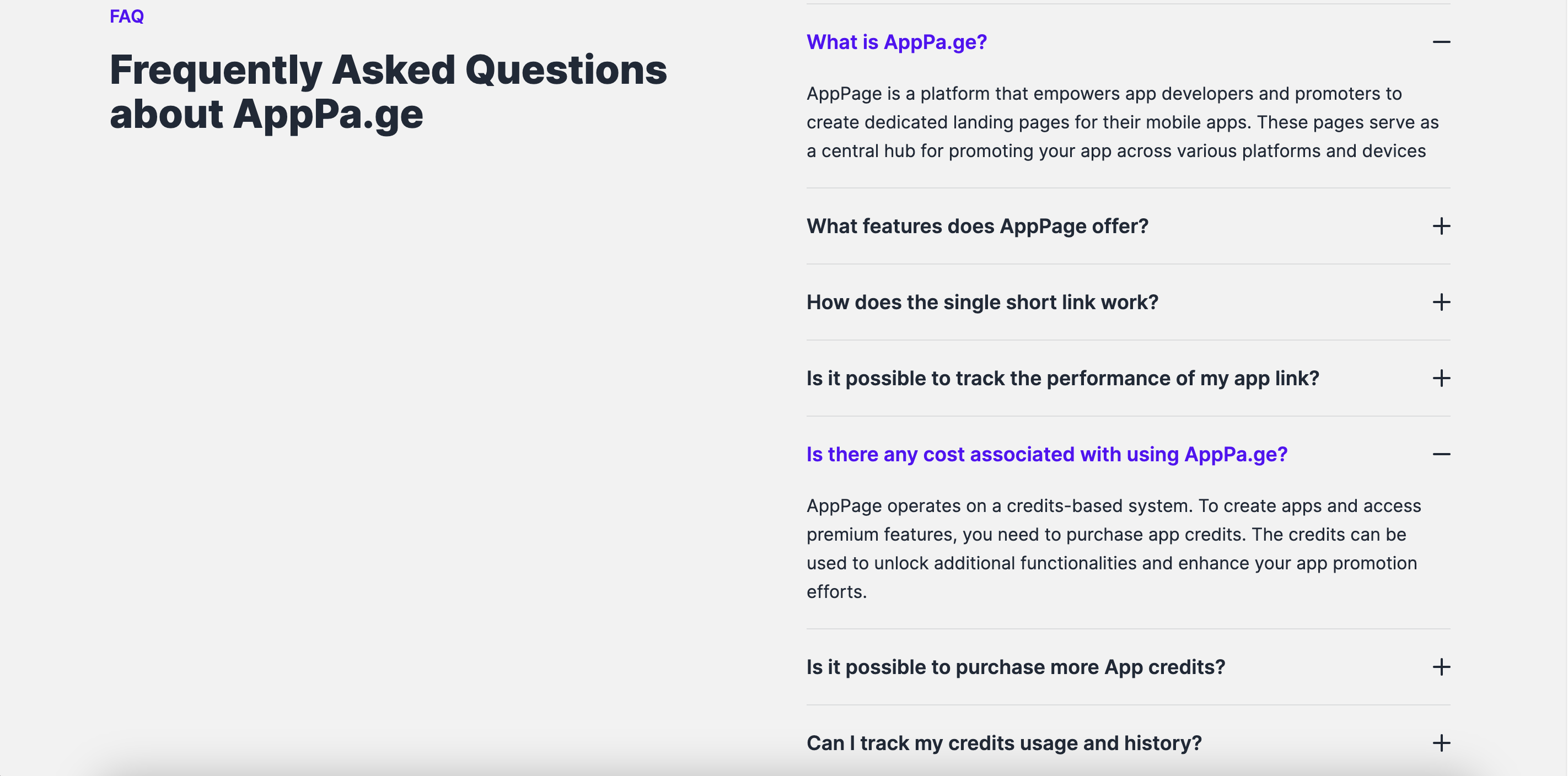Click plus icon beside 'What features does AppPage offer?'
Viewport: 1568px width, 776px height.
[x=1441, y=227]
